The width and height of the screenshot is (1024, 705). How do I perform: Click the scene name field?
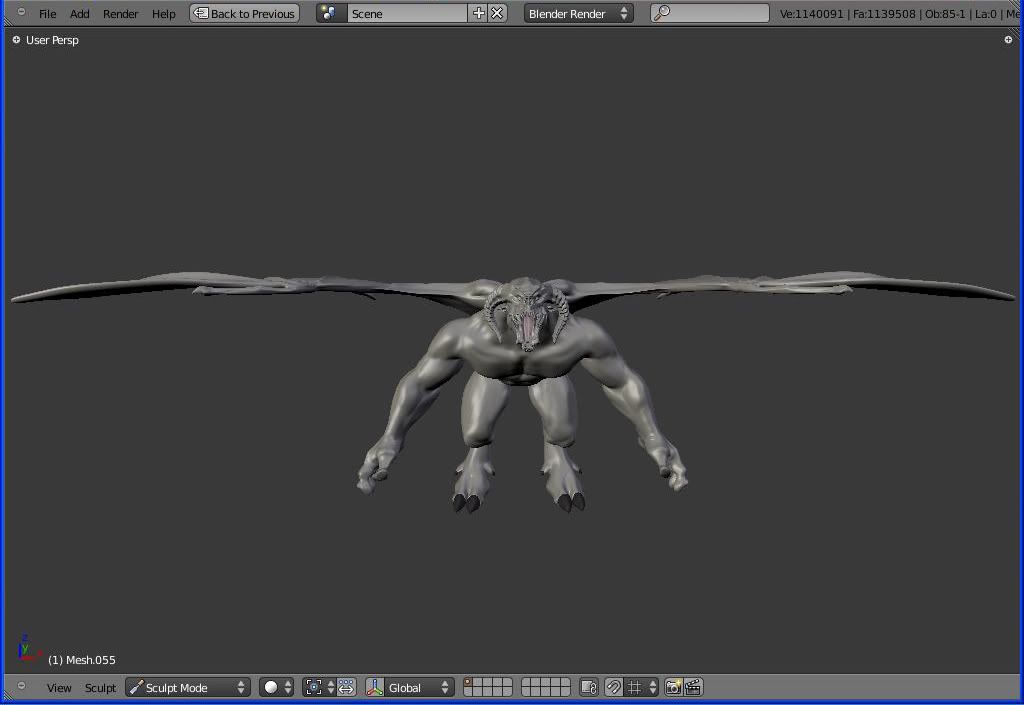click(405, 14)
